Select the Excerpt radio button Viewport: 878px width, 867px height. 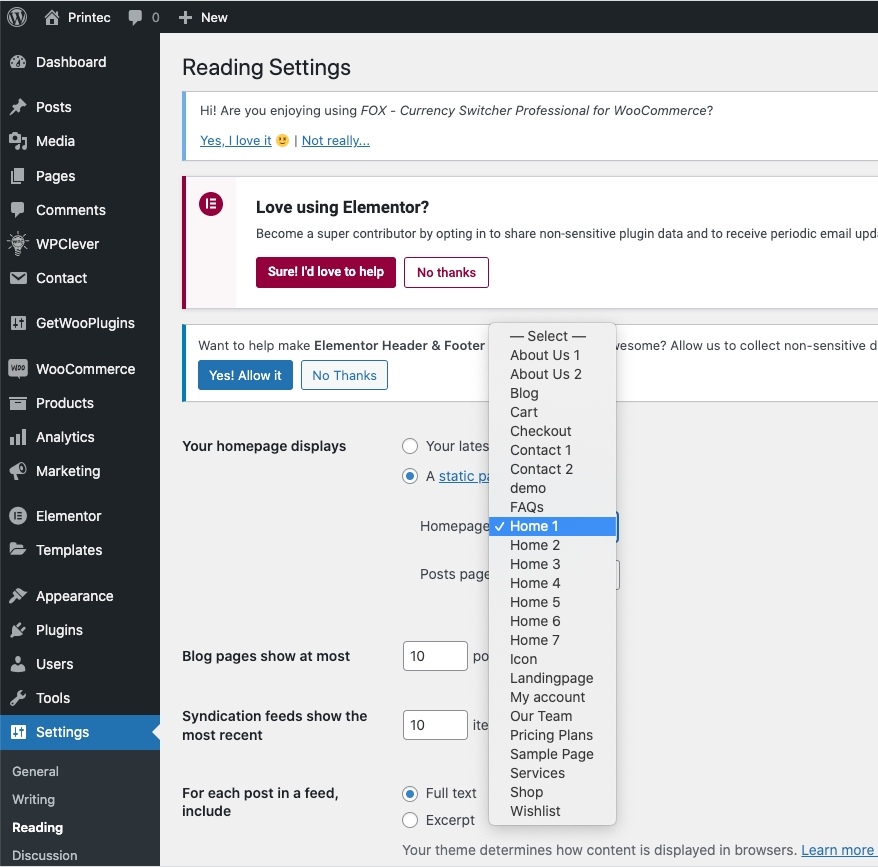point(410,820)
